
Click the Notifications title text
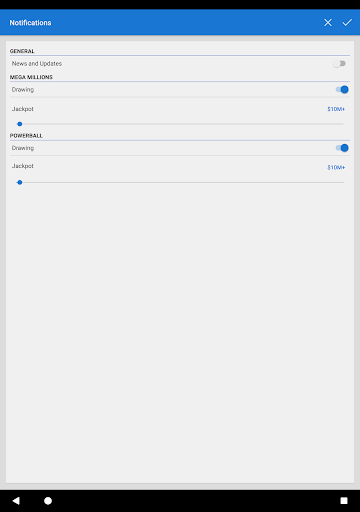[x=30, y=23]
